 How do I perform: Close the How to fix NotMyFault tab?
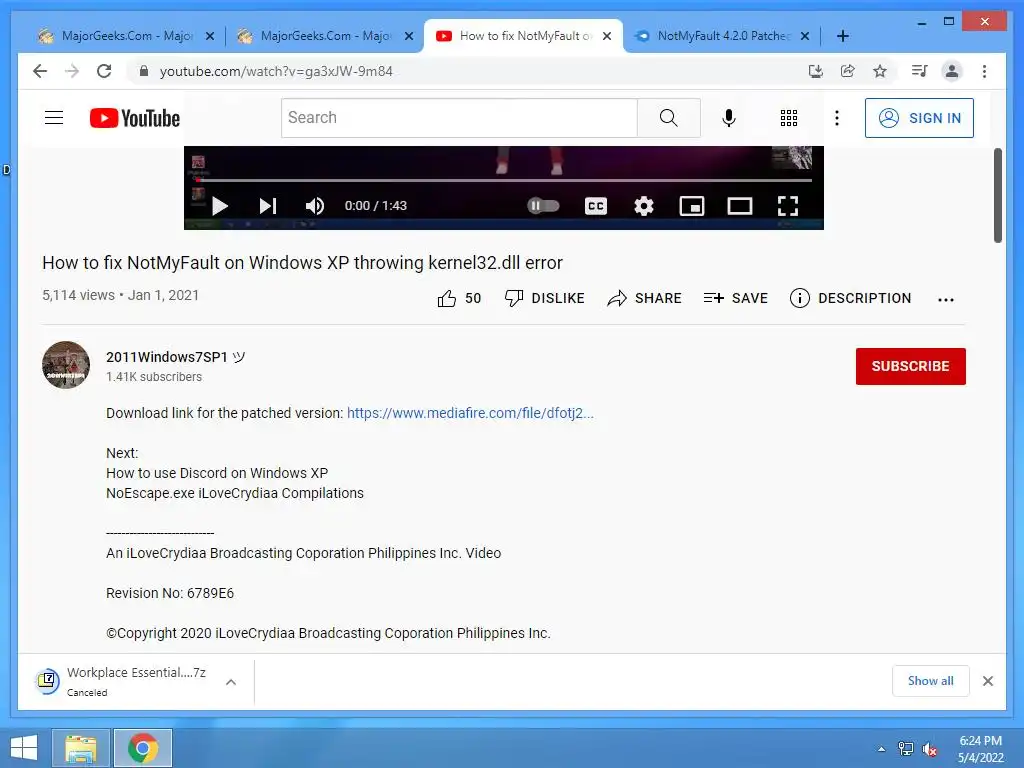(x=607, y=36)
